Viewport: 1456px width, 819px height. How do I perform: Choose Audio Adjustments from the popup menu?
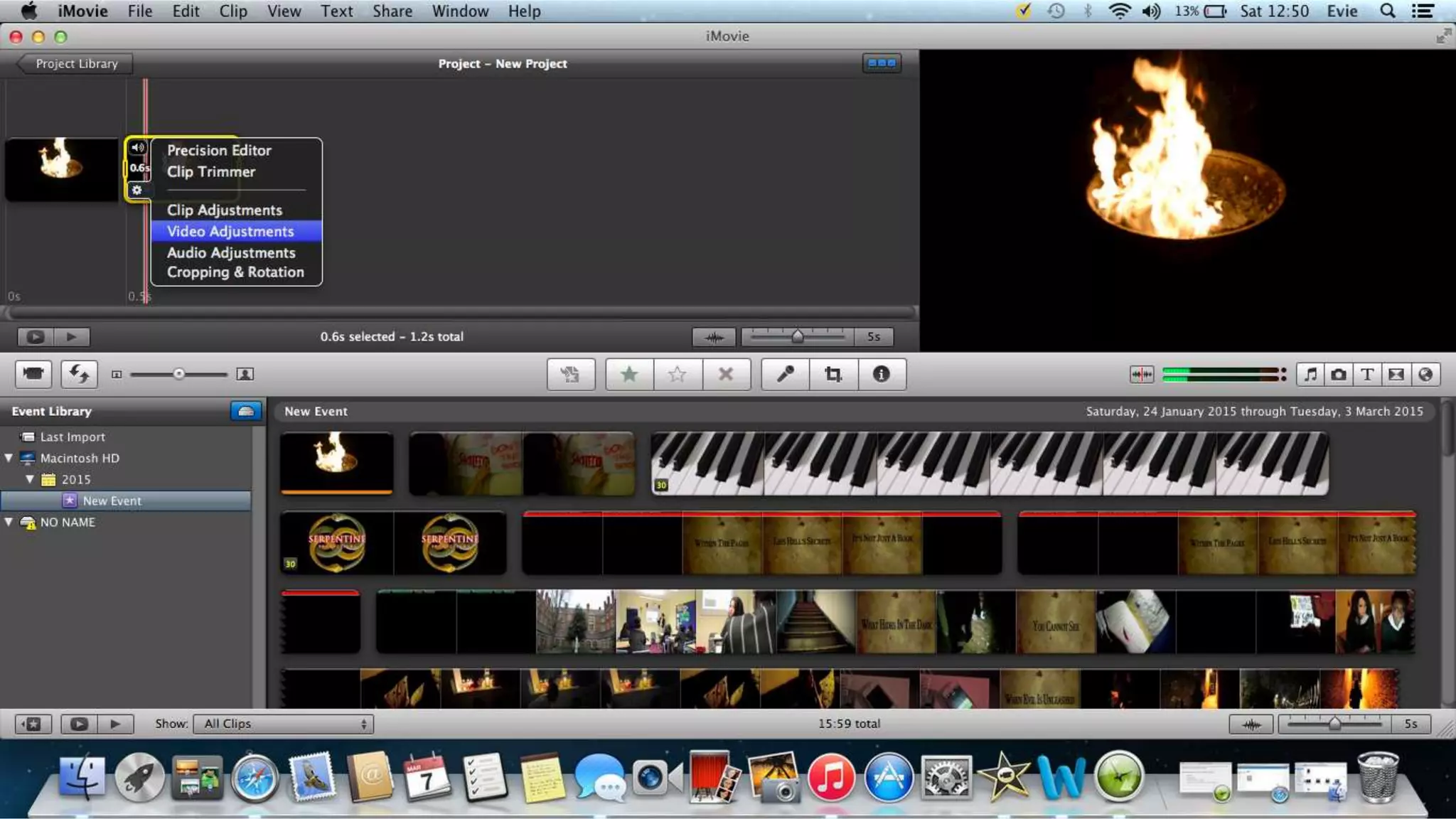coord(236,252)
